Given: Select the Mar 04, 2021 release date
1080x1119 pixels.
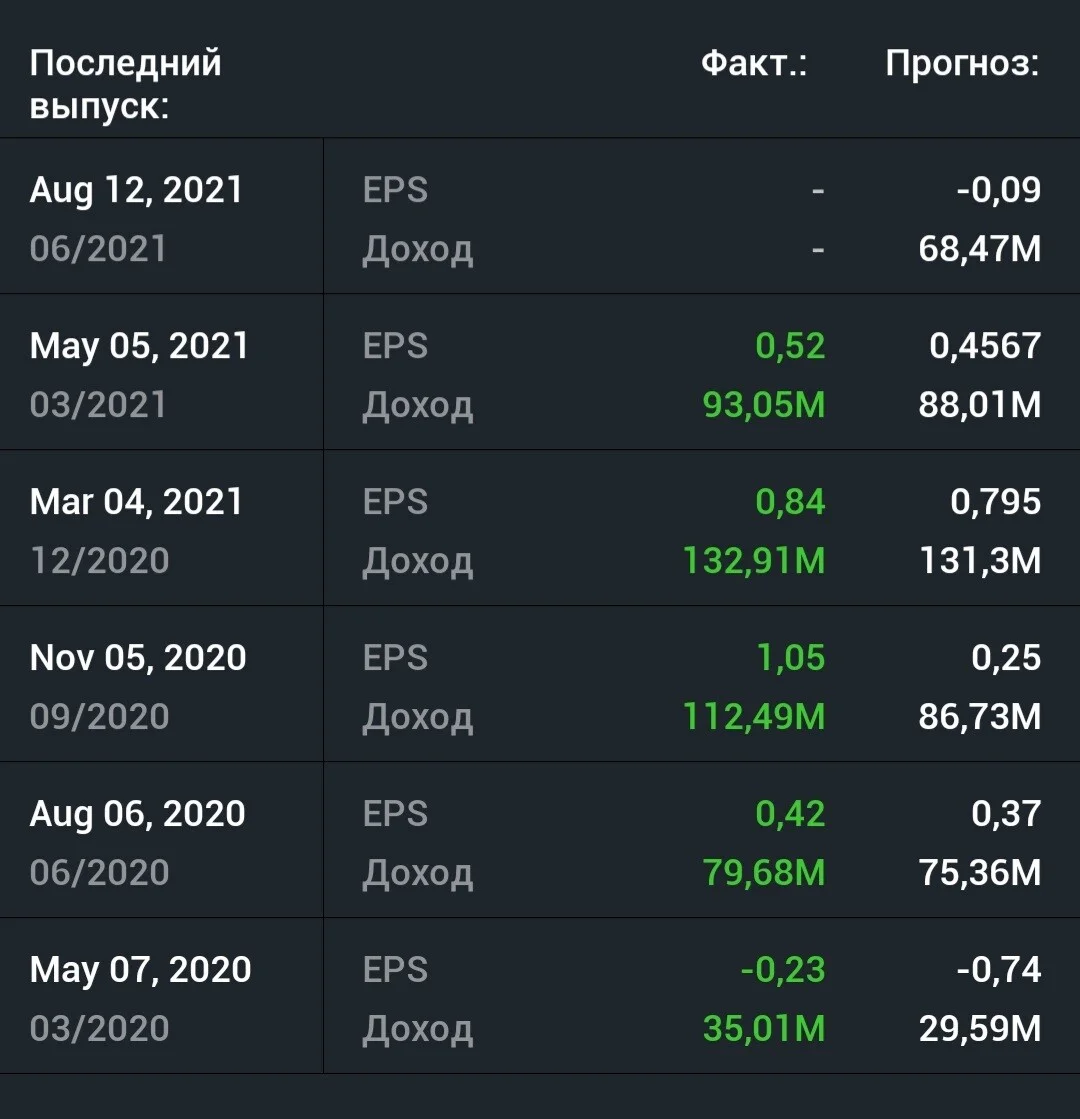Looking at the screenshot, I should point(136,502).
